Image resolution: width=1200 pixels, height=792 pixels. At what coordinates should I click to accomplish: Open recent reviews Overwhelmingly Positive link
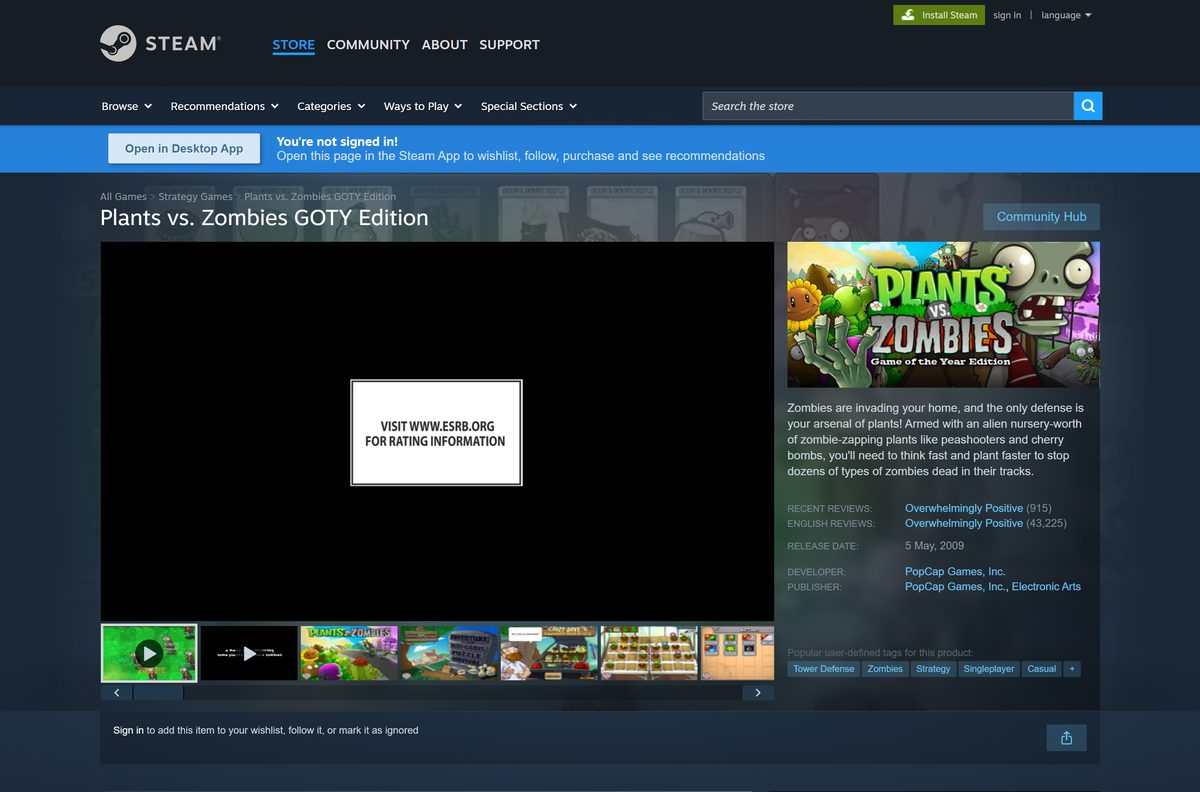(964, 508)
